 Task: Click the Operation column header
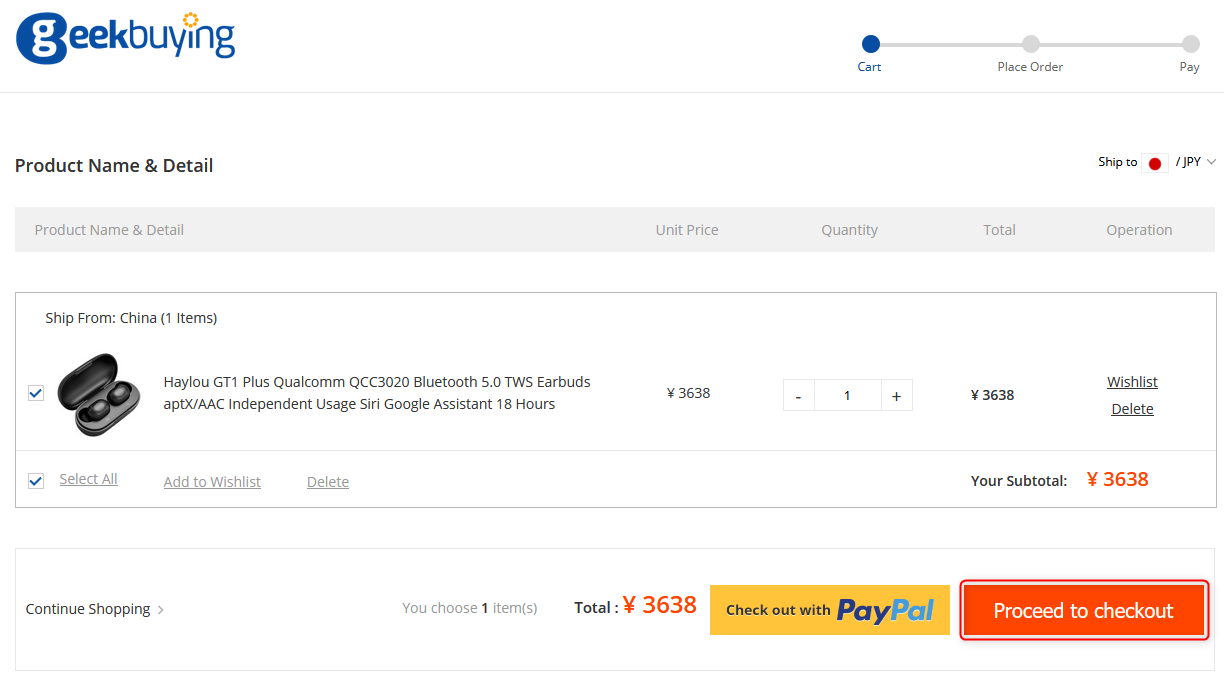pos(1139,230)
